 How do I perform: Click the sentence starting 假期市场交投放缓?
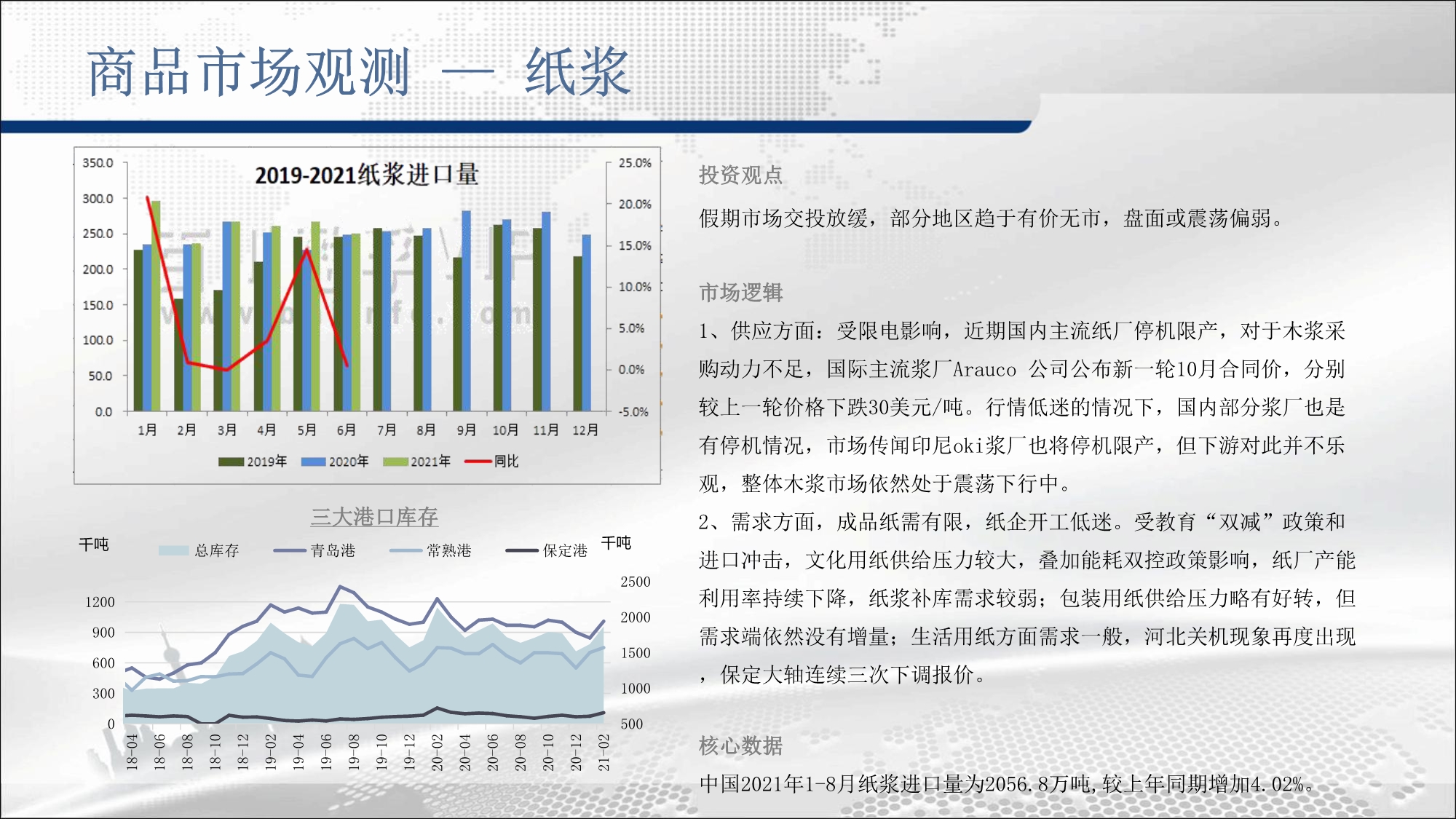[x=991, y=218]
